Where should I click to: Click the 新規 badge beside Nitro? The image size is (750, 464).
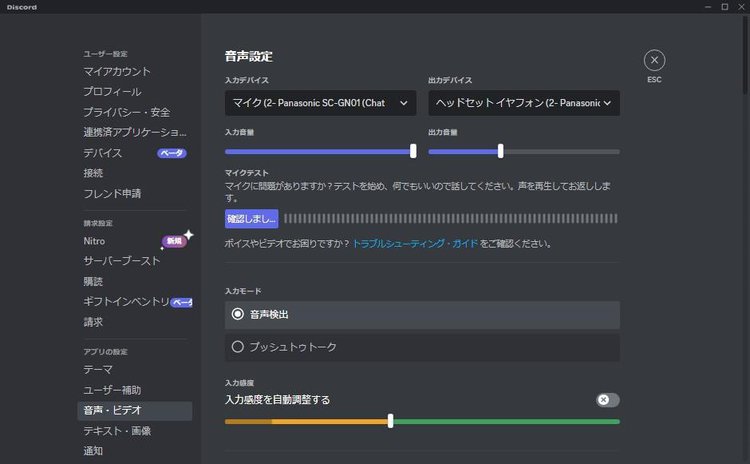[174, 241]
